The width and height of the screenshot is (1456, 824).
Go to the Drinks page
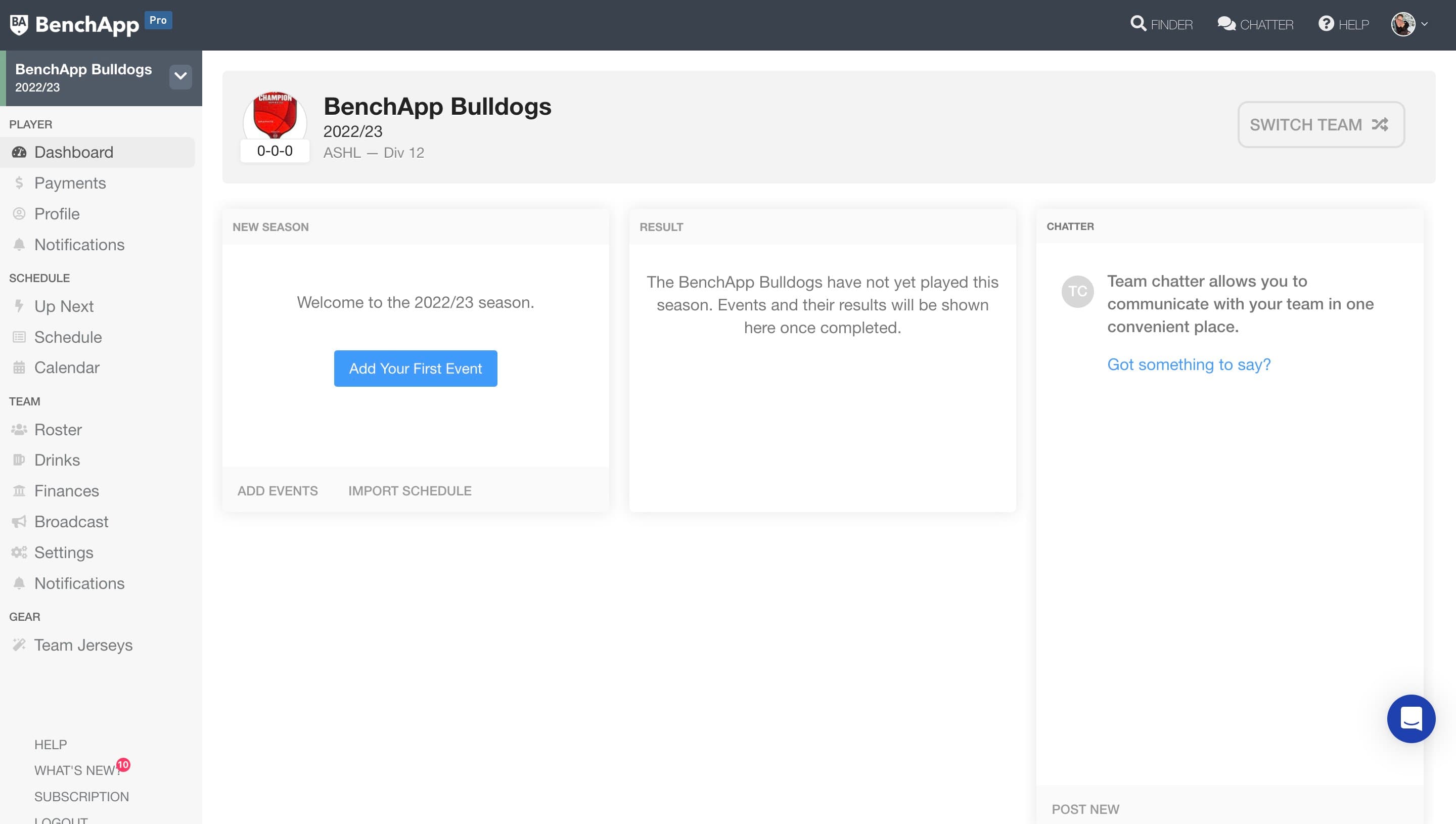[57, 460]
